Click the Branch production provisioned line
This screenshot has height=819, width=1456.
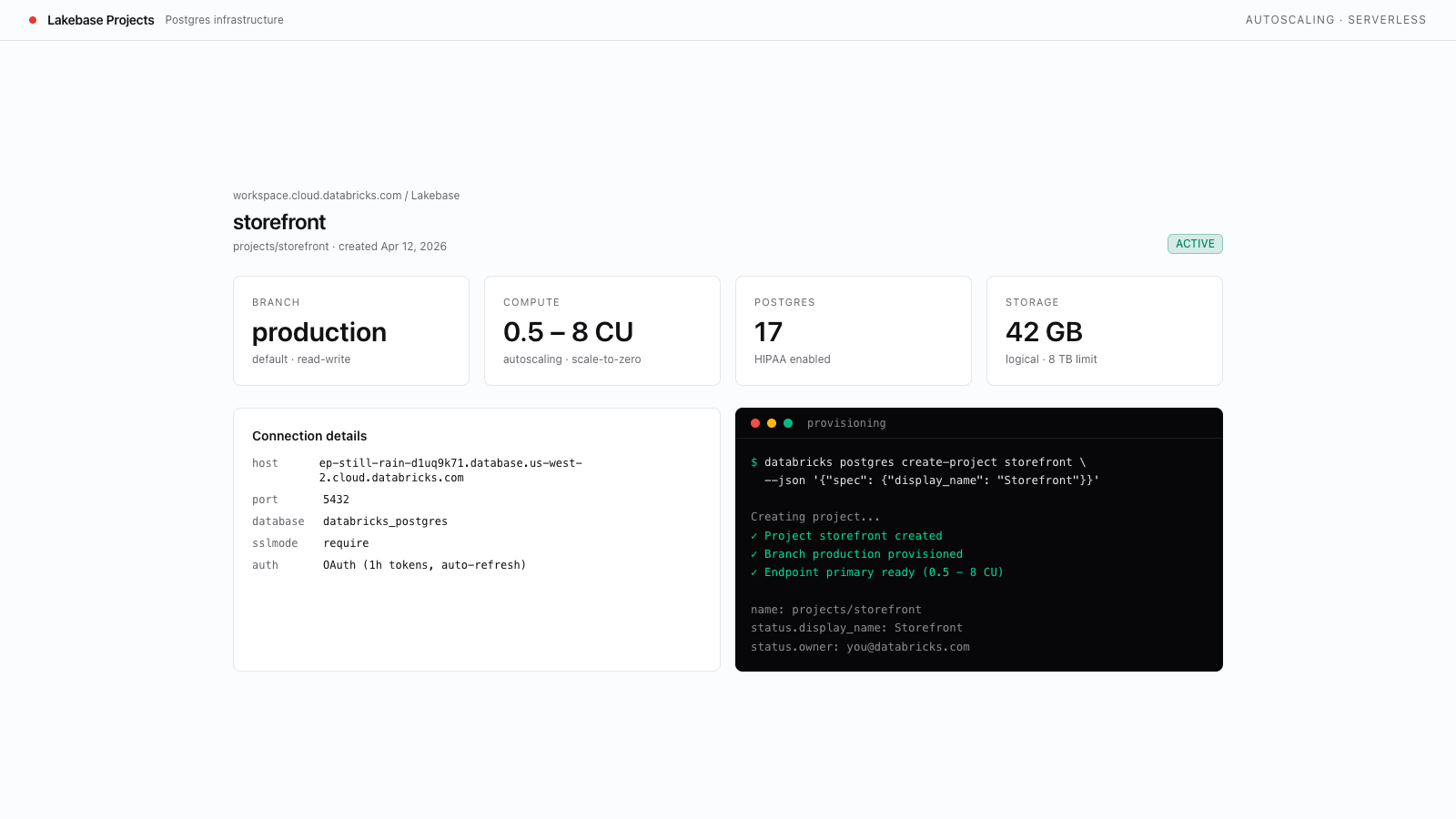(x=856, y=554)
